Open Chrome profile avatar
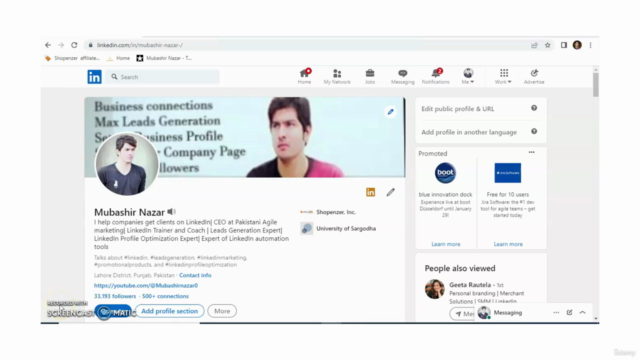 pyautogui.click(x=577, y=45)
